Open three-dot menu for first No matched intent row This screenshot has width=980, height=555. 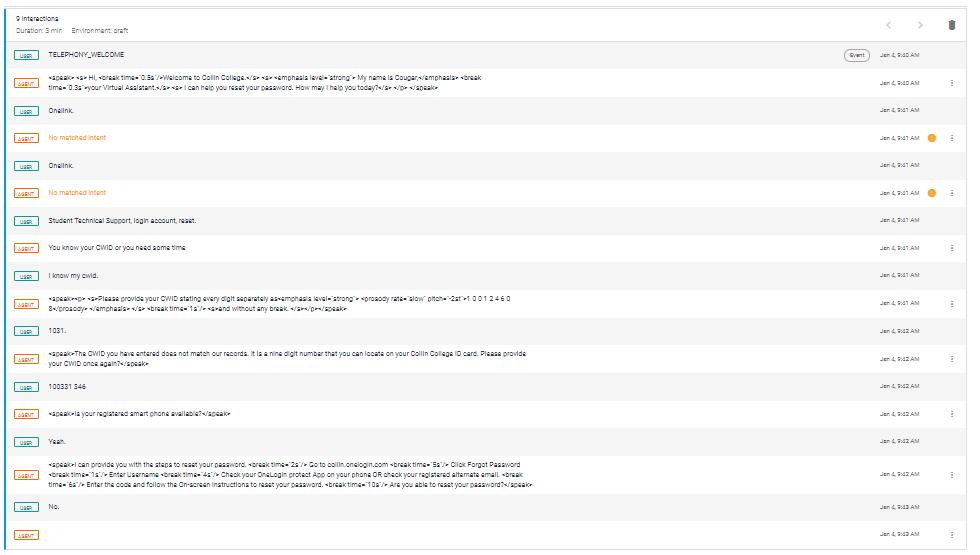952,138
